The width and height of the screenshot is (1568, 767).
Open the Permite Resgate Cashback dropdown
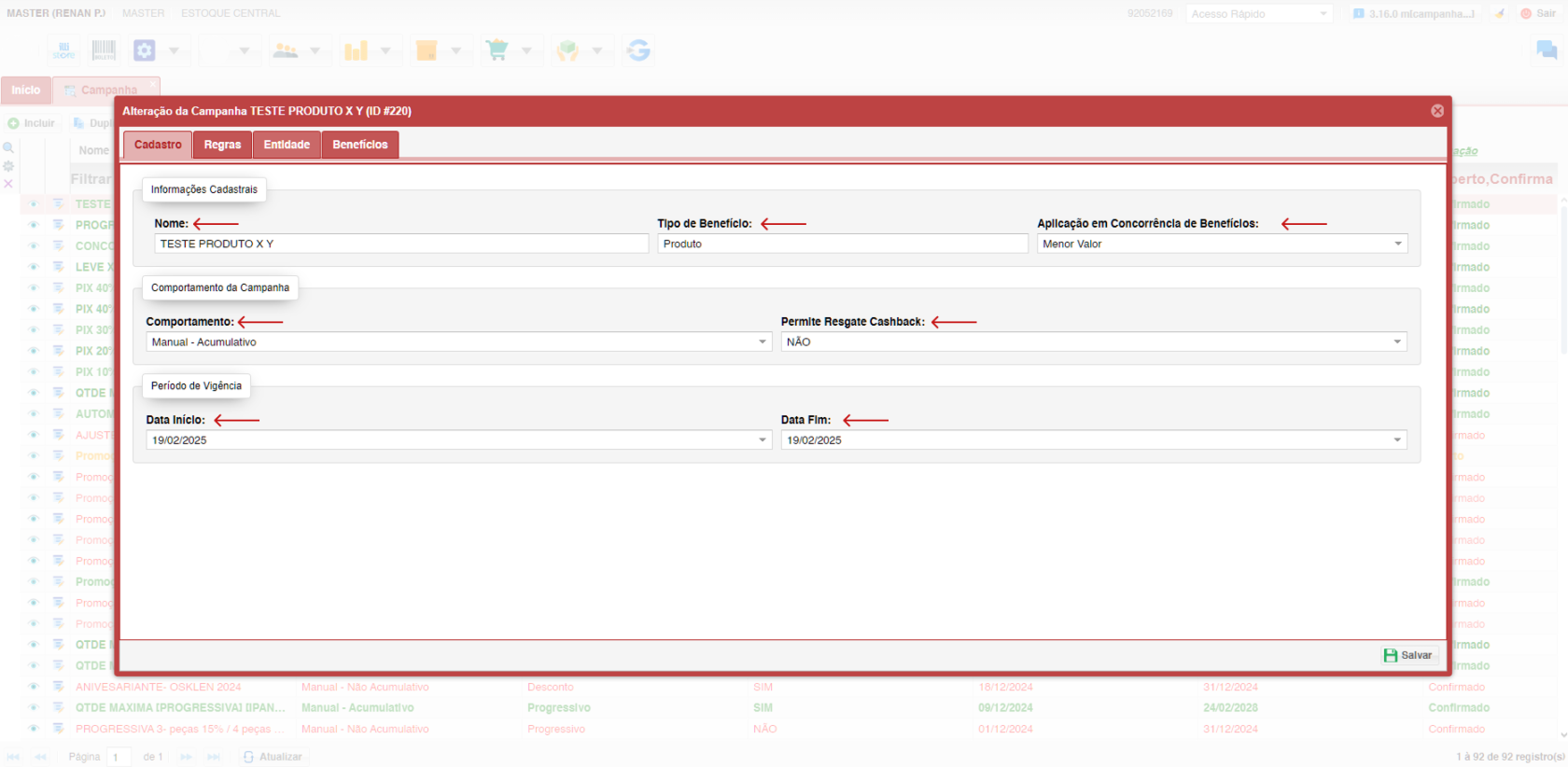click(1397, 342)
